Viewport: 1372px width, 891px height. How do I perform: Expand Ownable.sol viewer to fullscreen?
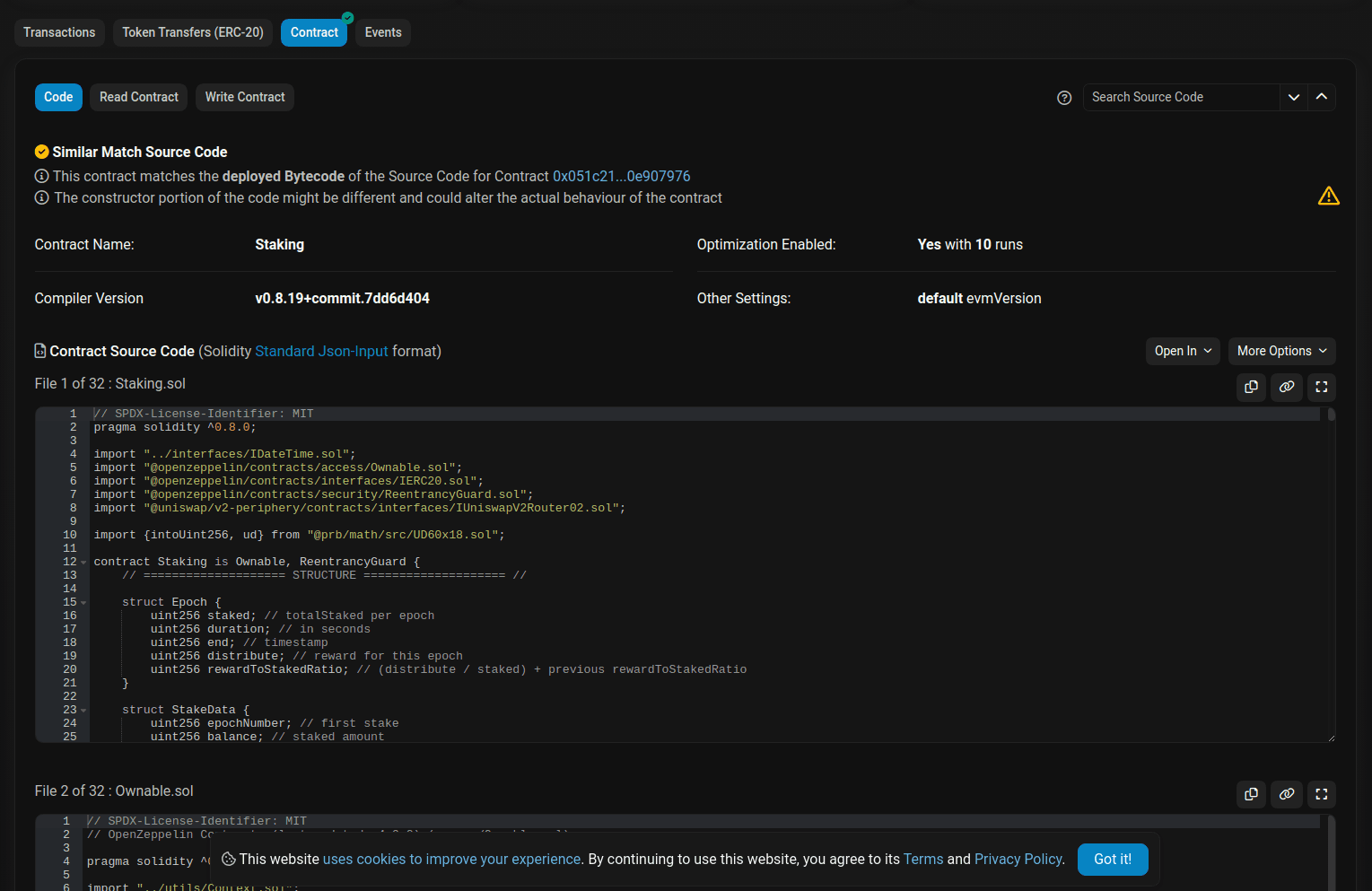(1321, 794)
